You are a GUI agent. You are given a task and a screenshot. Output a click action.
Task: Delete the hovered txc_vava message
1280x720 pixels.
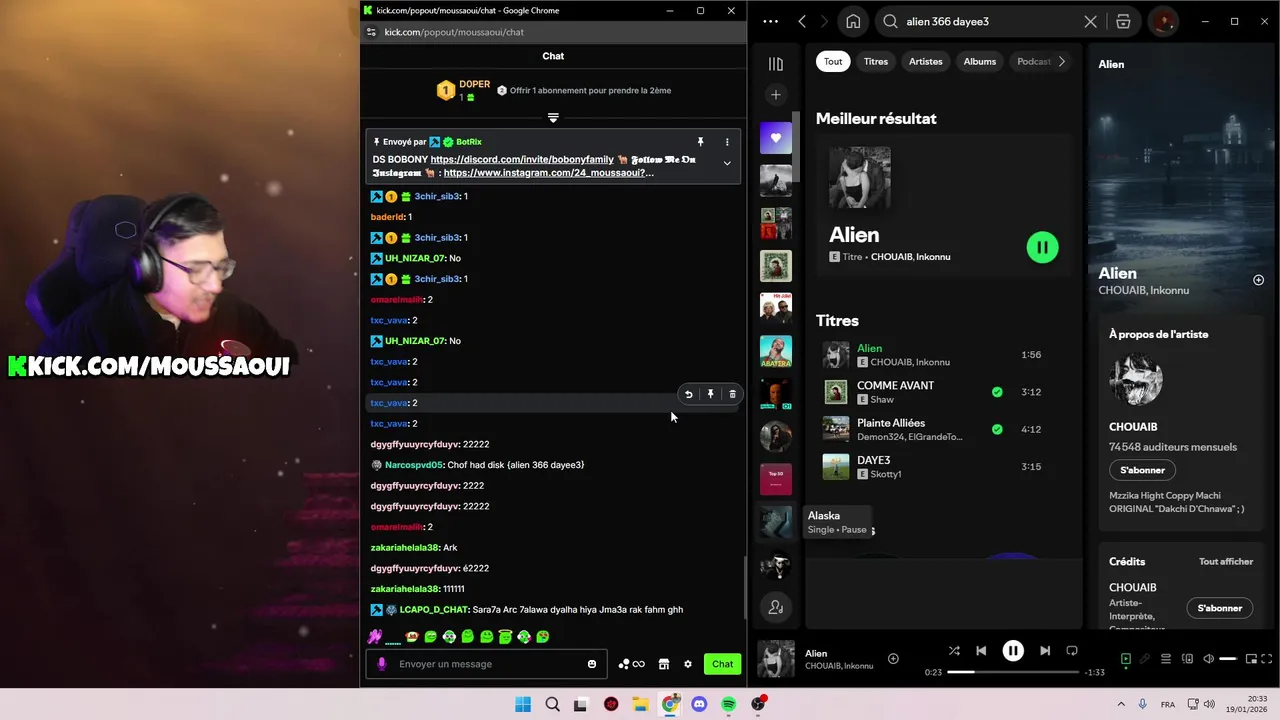pyautogui.click(x=732, y=394)
